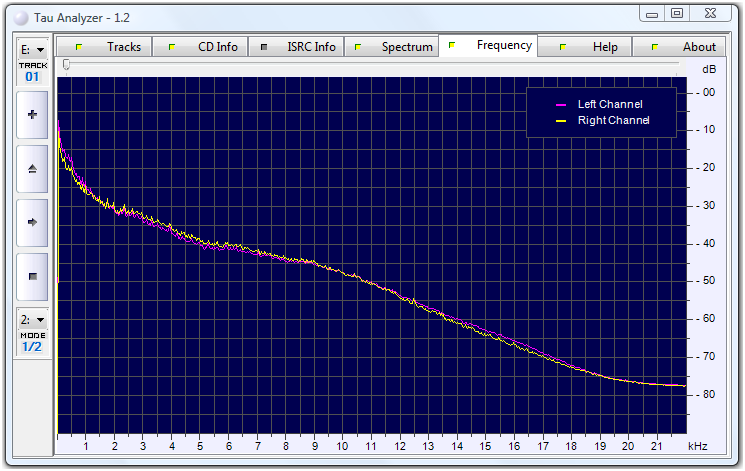The width and height of the screenshot is (745, 471).
Task: Click the yellow Right Channel legend marker
Action: coord(560,121)
